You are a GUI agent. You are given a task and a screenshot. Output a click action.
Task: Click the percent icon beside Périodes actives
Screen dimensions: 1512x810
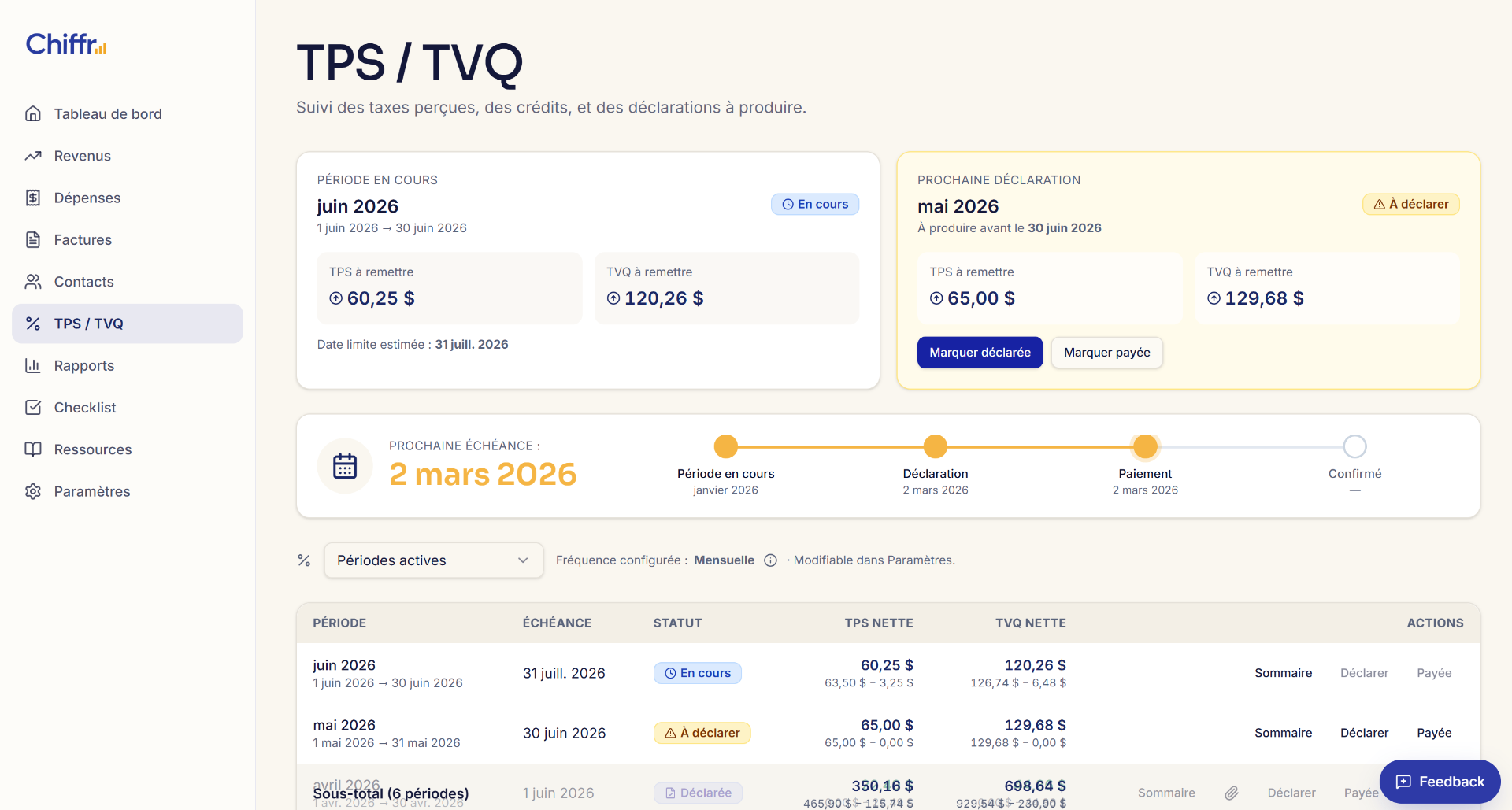tap(304, 560)
